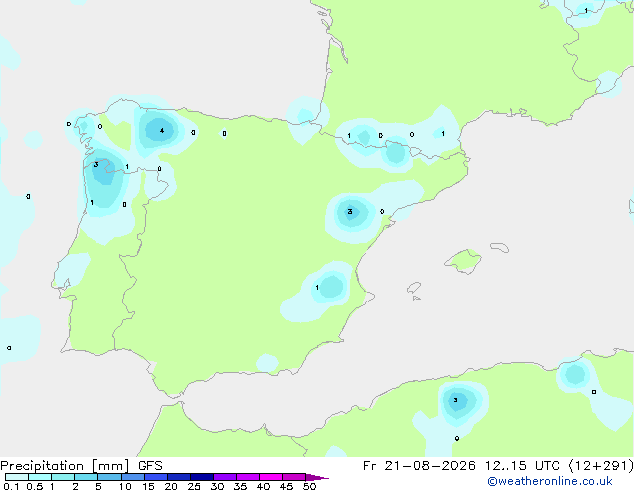Click the (12+291) forecast hour text
This screenshot has width=634, height=490.
coord(601,466)
